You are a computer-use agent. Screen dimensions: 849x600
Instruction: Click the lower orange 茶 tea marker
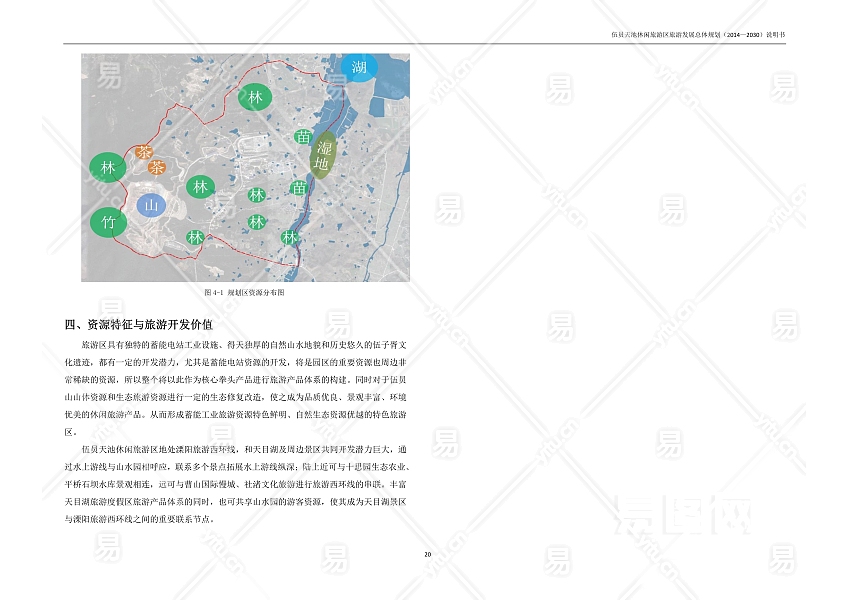click(x=157, y=167)
